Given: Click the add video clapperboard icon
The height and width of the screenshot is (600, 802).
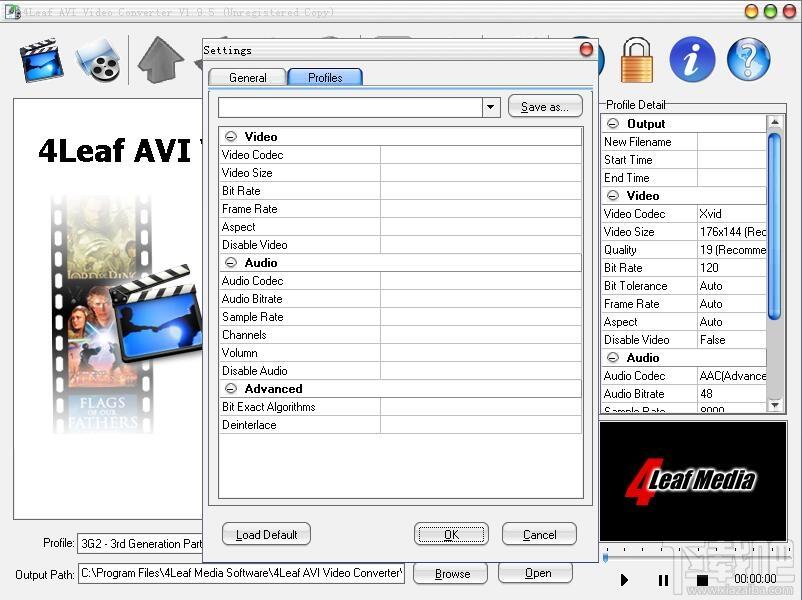Looking at the screenshot, I should click(x=41, y=60).
